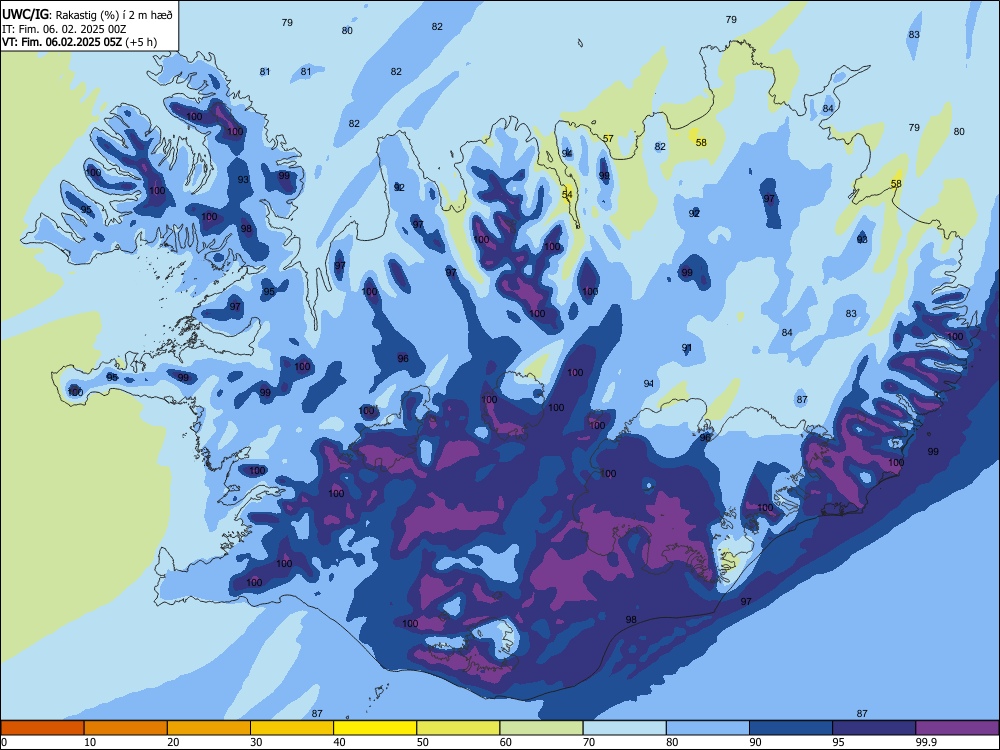1000x750 pixels.
Task: Click the legend tick label '50'
Action: click(x=423, y=742)
